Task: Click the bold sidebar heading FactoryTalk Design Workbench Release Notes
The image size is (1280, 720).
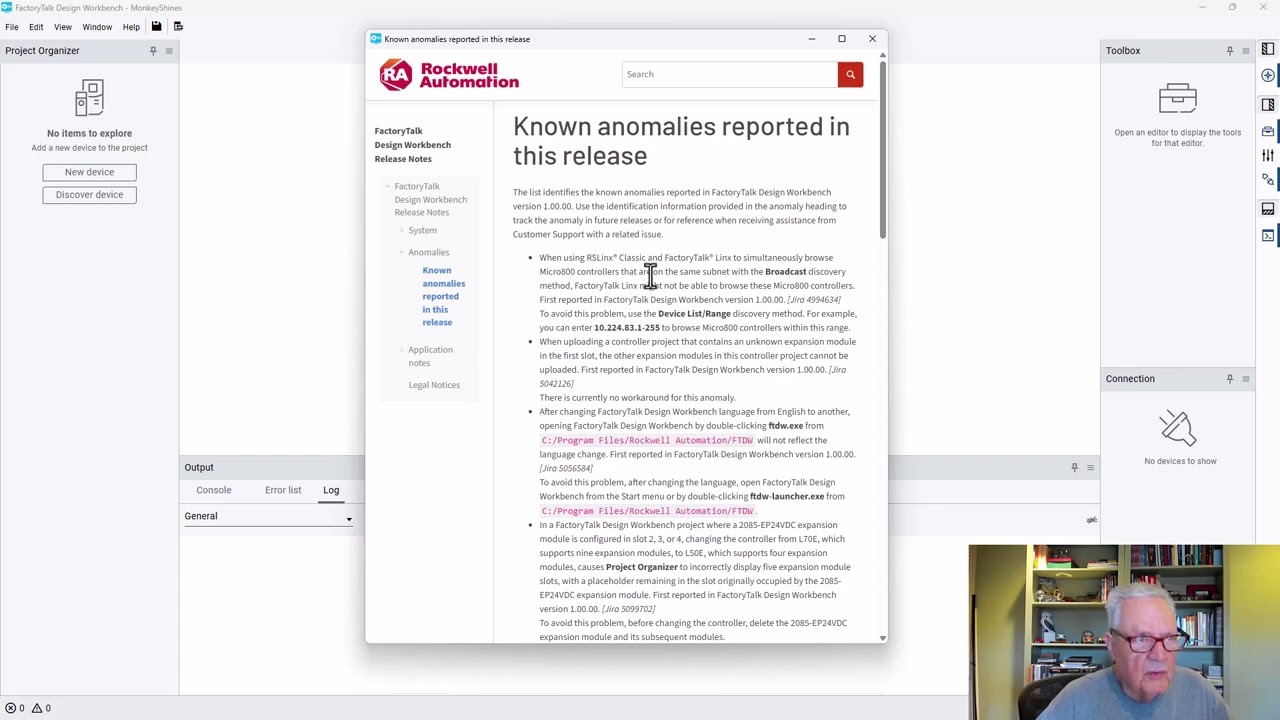Action: point(413,145)
